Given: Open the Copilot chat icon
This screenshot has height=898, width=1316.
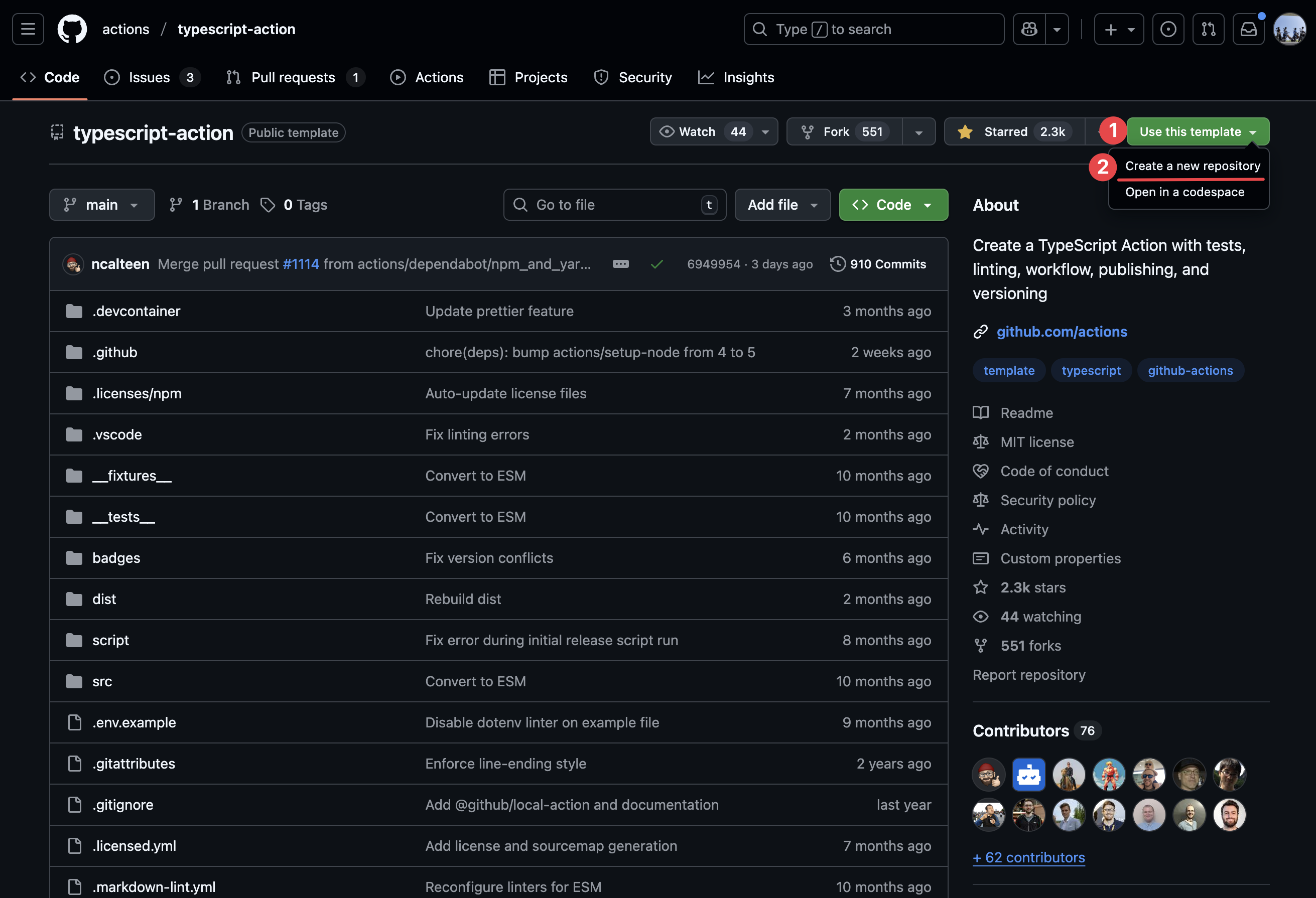Looking at the screenshot, I should pyautogui.click(x=1029, y=29).
